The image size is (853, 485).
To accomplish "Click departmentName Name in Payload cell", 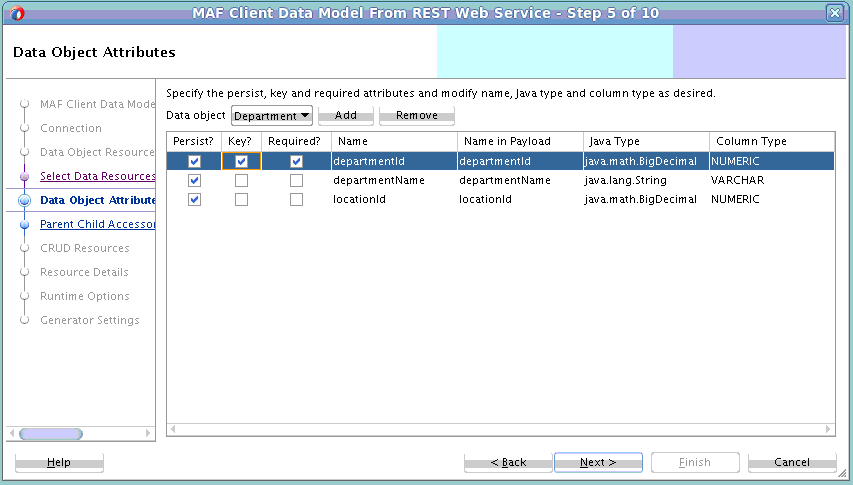I will click(521, 181).
